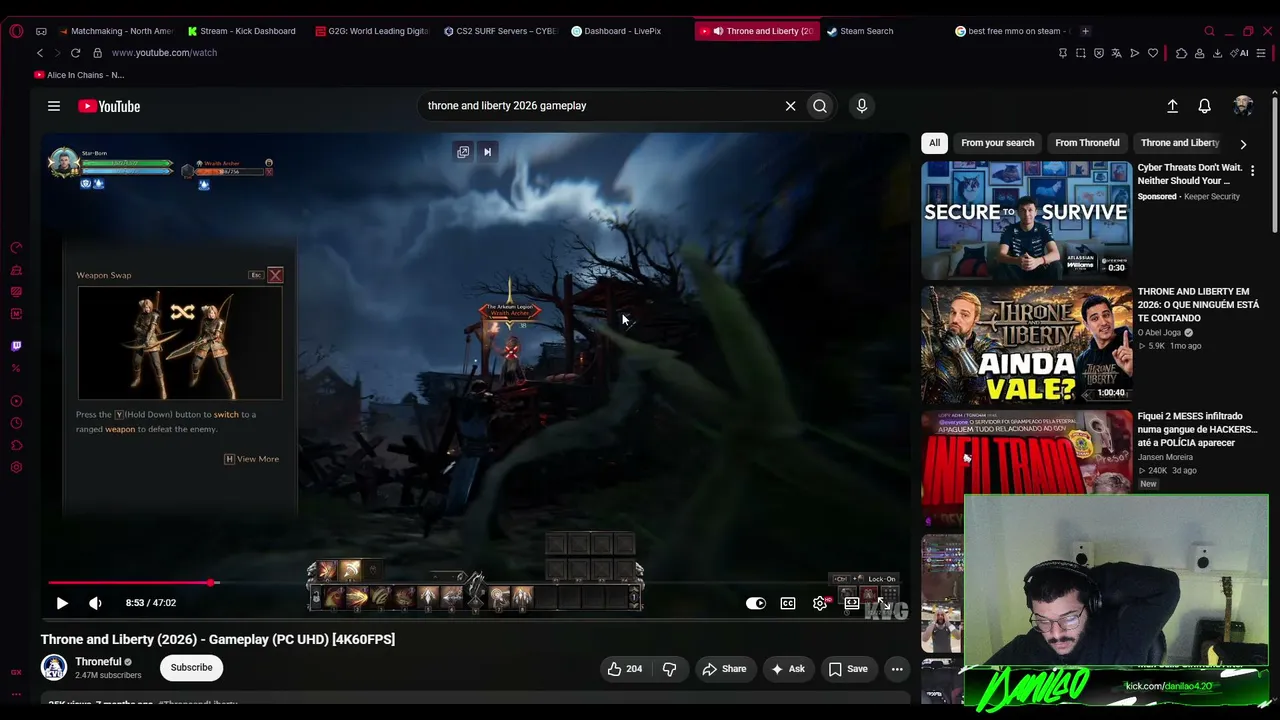Mute the video volume
1280x720 pixels.
click(x=95, y=603)
